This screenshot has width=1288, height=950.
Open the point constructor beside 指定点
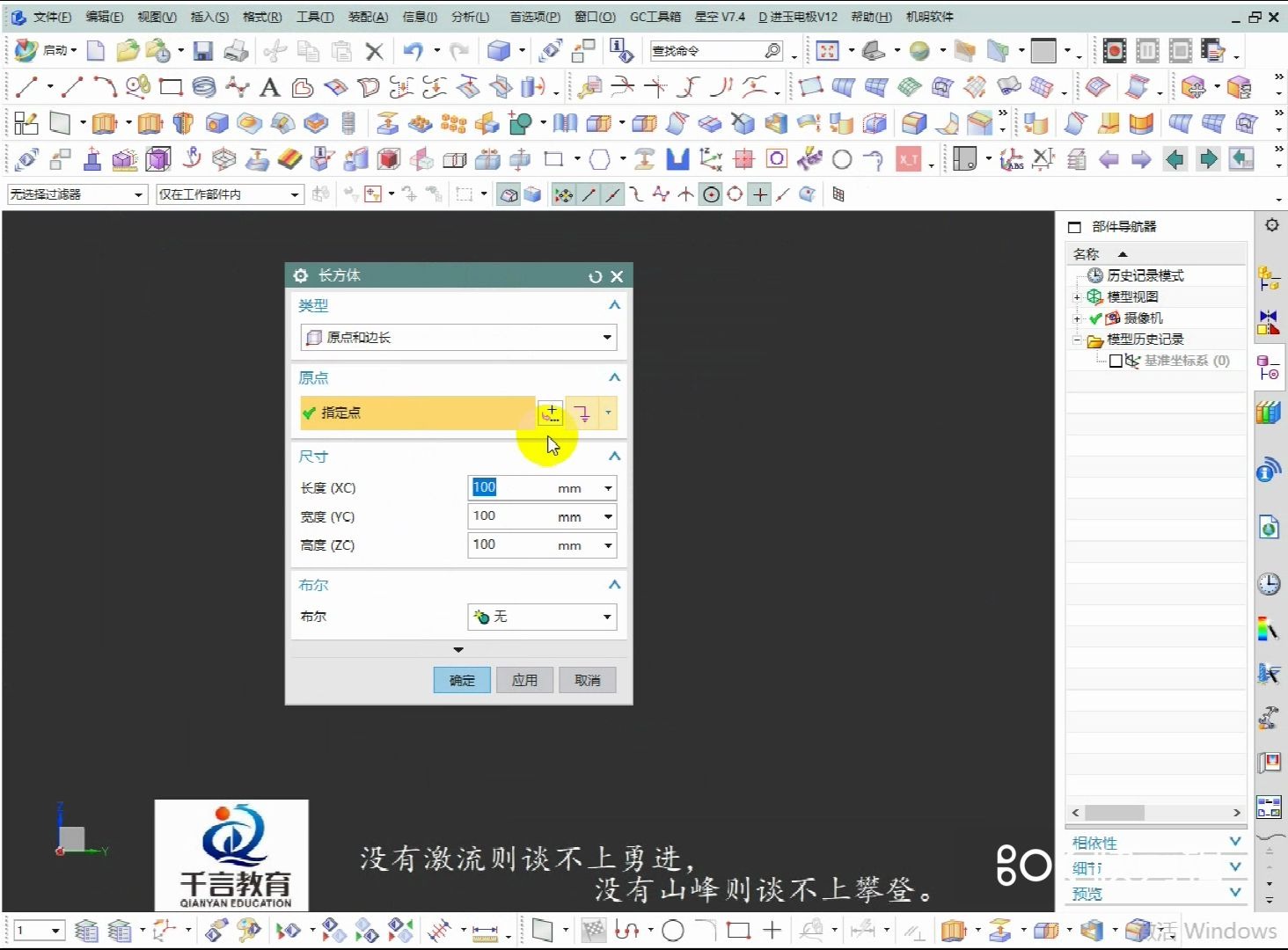pos(550,413)
